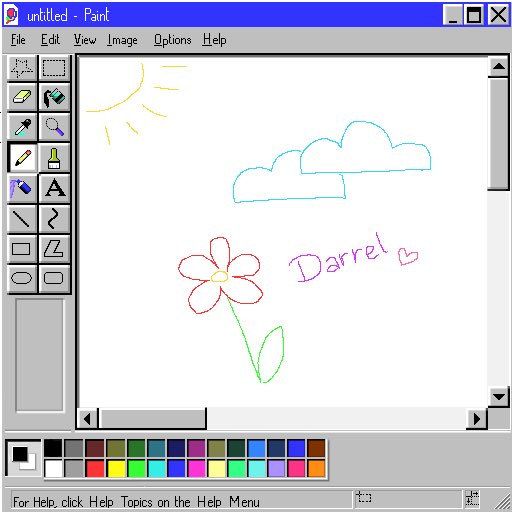Select the Rectangle shape tool
The width and height of the screenshot is (512, 512).
click(22, 249)
